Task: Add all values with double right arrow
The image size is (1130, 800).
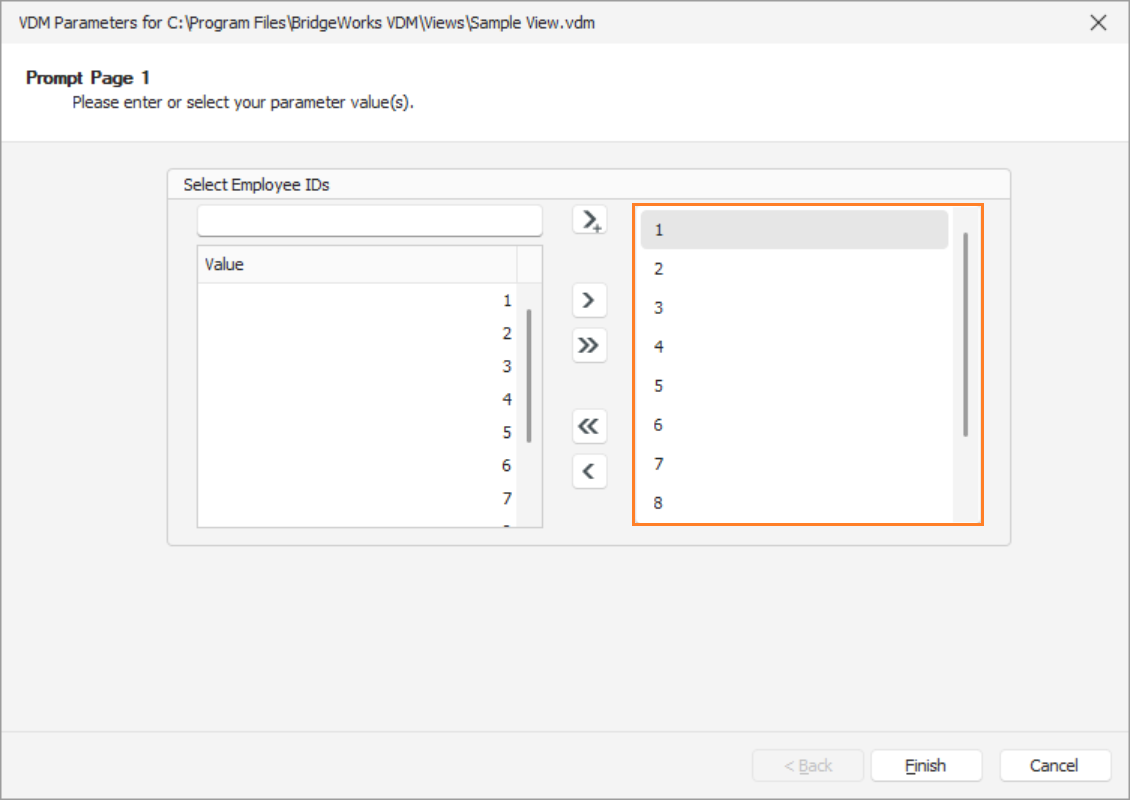Action: 590,345
